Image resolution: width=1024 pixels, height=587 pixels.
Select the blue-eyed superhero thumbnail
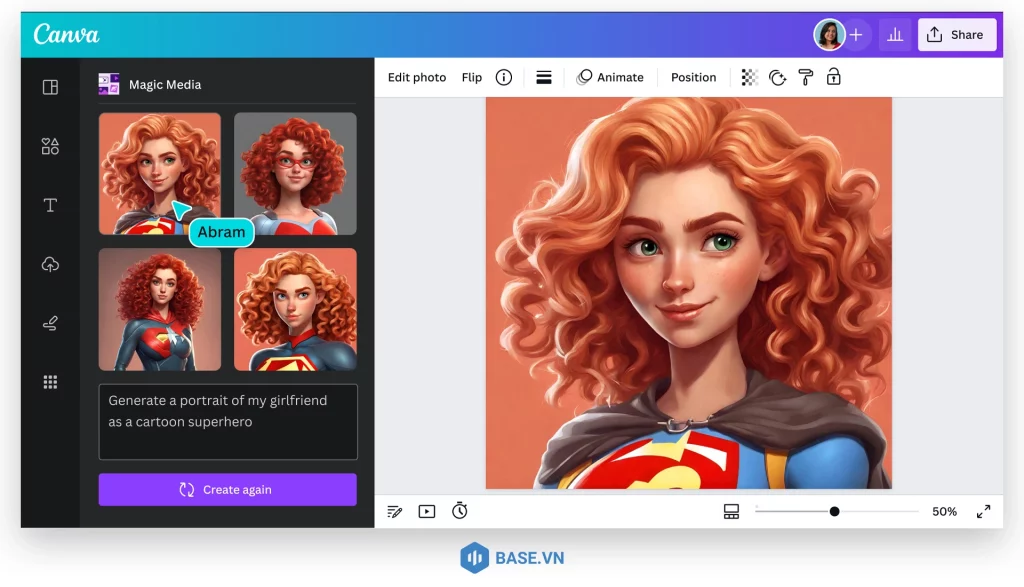(x=295, y=309)
